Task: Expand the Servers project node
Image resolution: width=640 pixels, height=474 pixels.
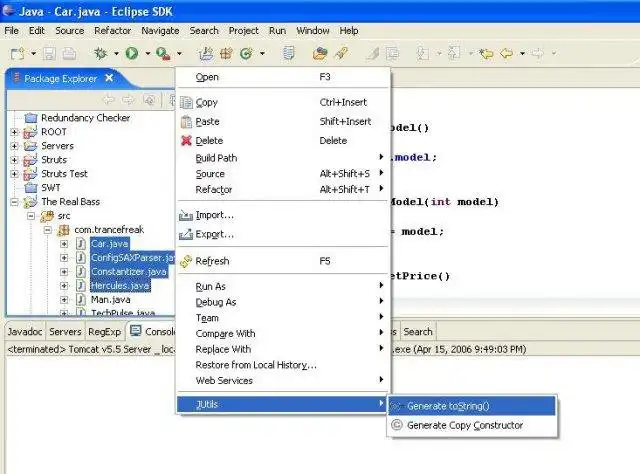Action: 14,146
